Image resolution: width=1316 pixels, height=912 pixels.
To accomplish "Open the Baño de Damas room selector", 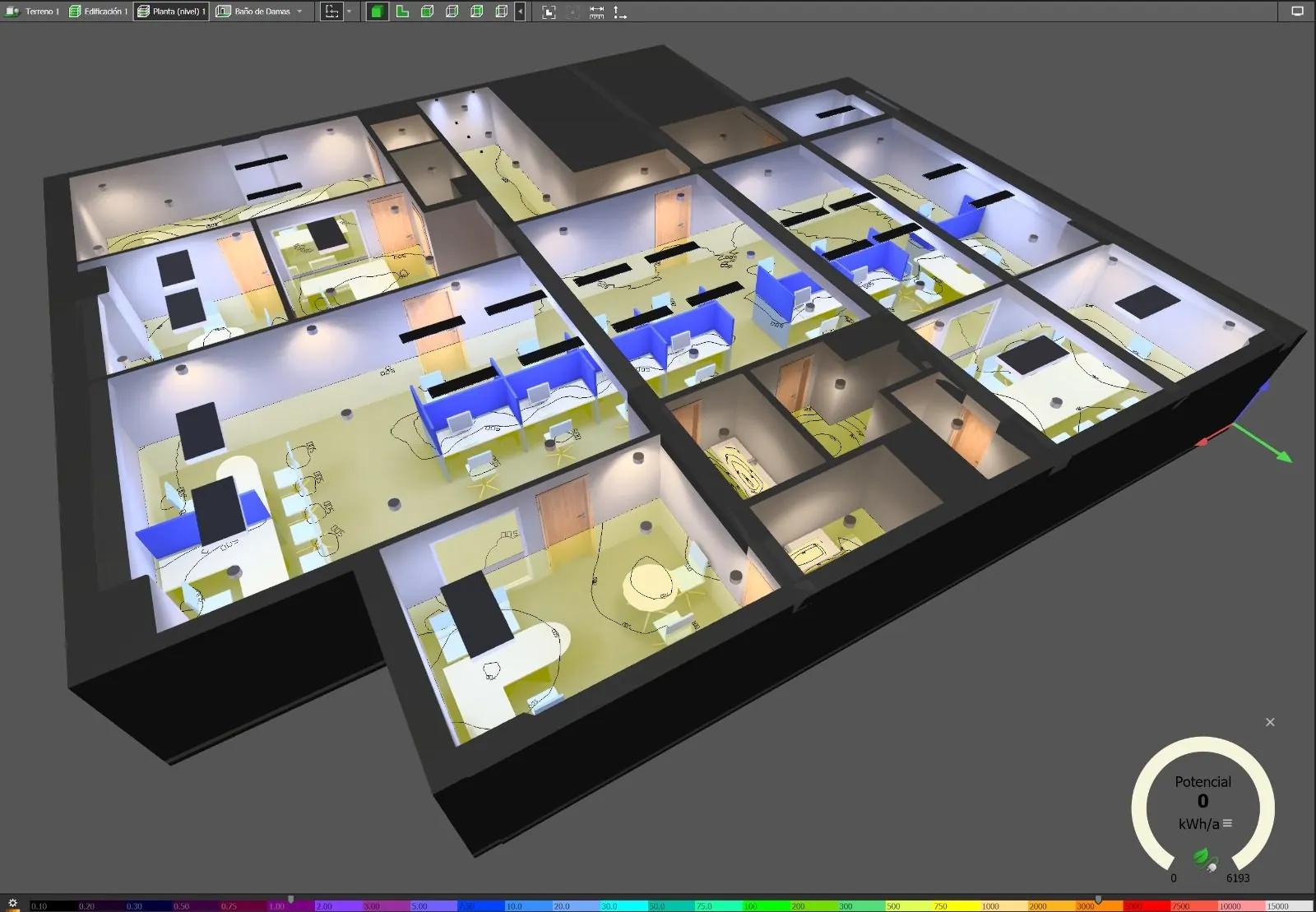I will pyautogui.click(x=260, y=12).
